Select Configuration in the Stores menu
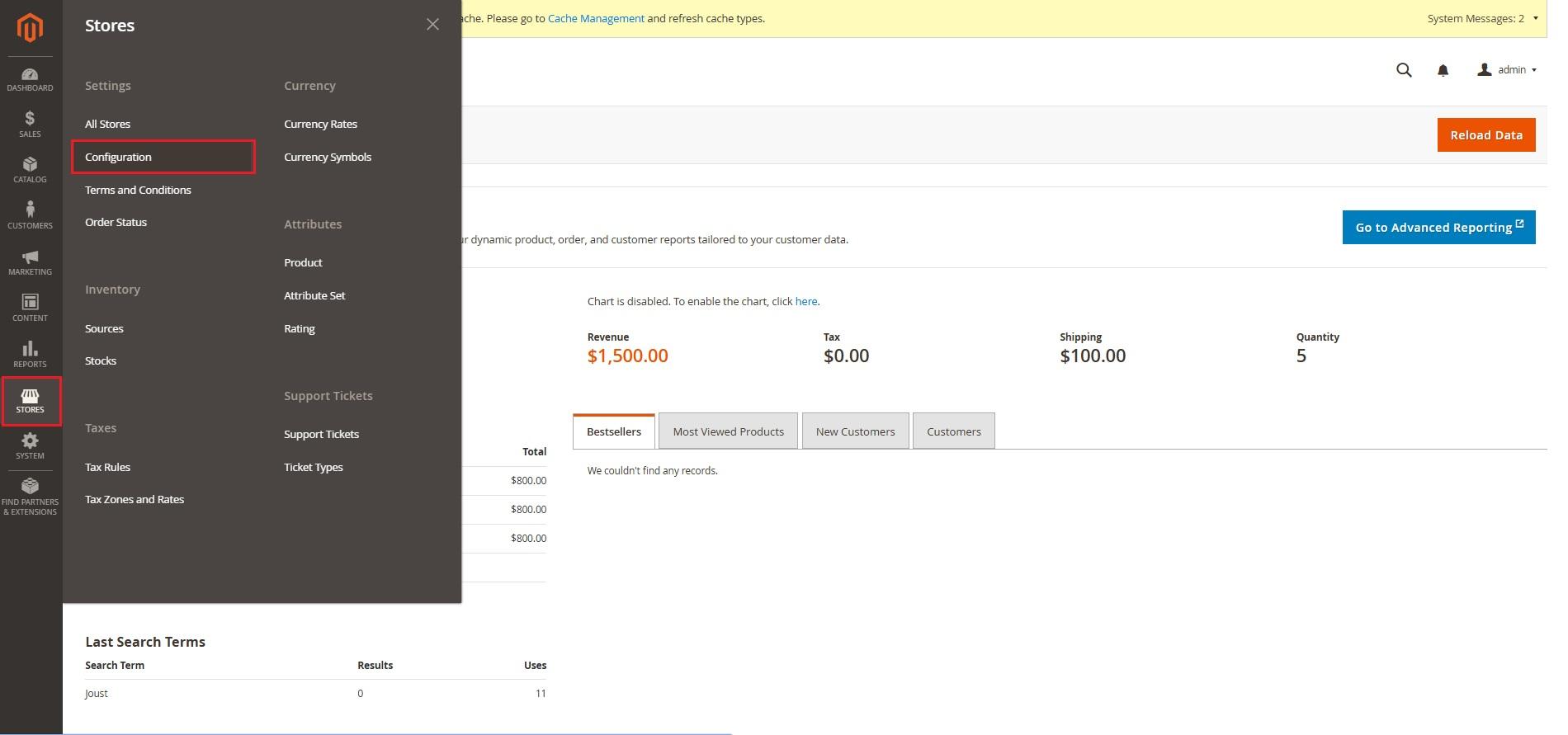 tap(118, 157)
